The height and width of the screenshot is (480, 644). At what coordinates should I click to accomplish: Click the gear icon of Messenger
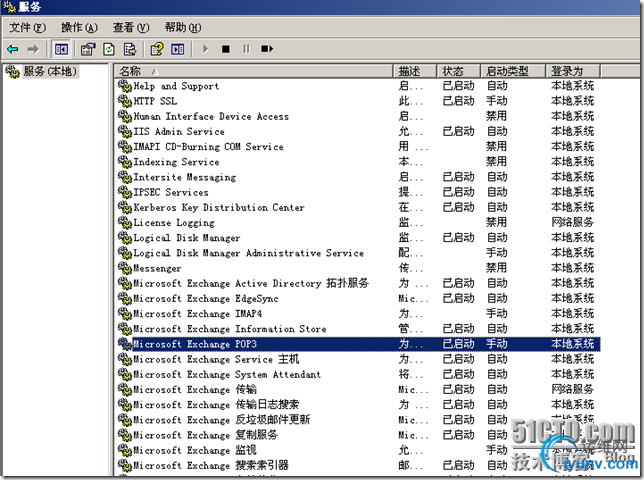pyautogui.click(x=124, y=268)
